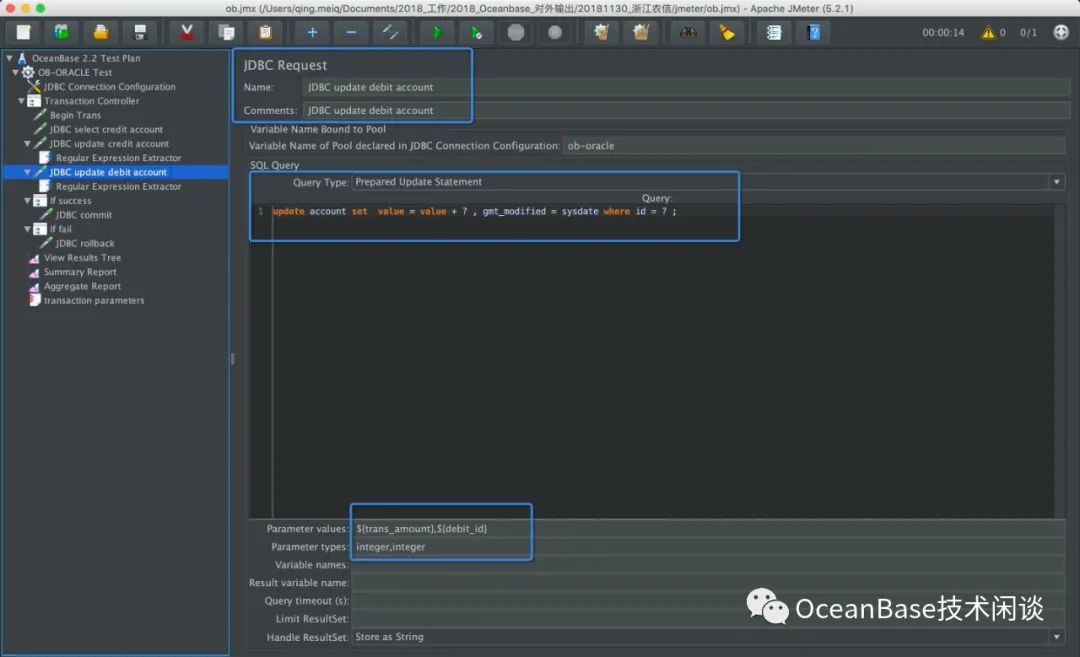Open the Templates toolbar icon
This screenshot has height=657, width=1080.
pos(62,32)
